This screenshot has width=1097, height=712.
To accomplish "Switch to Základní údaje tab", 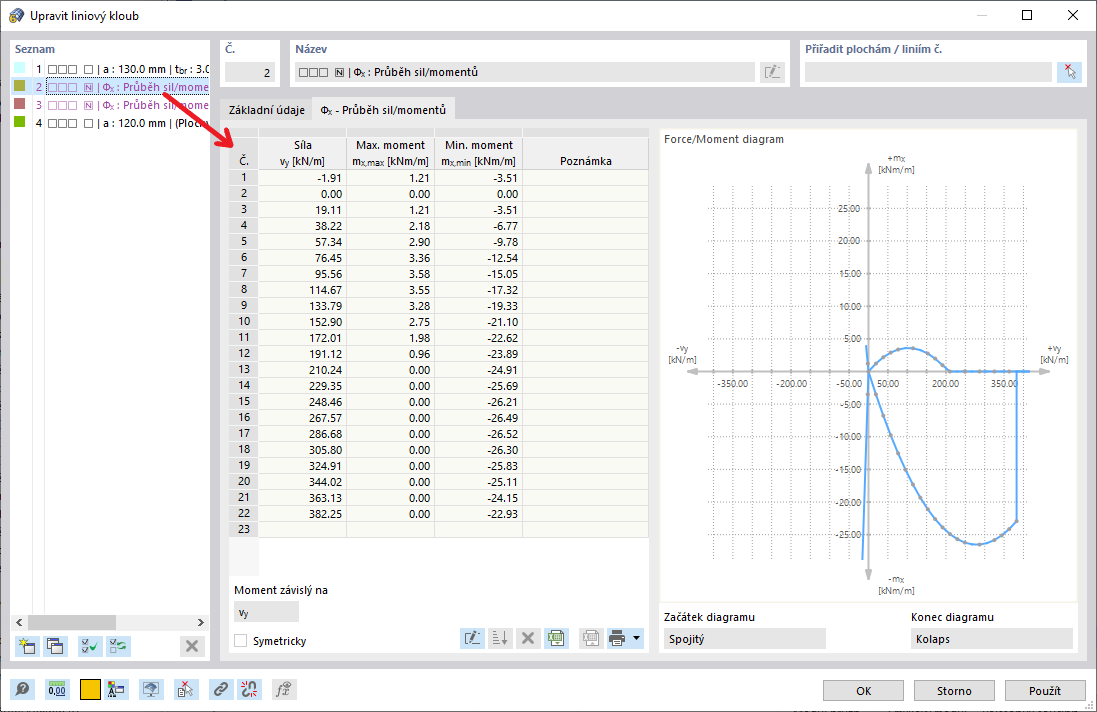I will [x=267, y=110].
